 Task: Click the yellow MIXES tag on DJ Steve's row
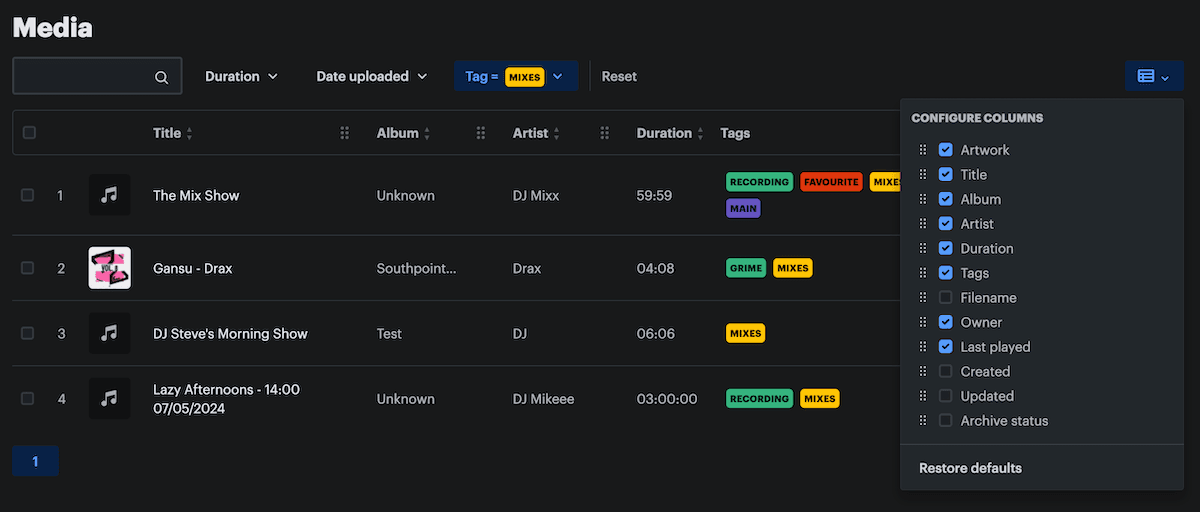point(746,333)
